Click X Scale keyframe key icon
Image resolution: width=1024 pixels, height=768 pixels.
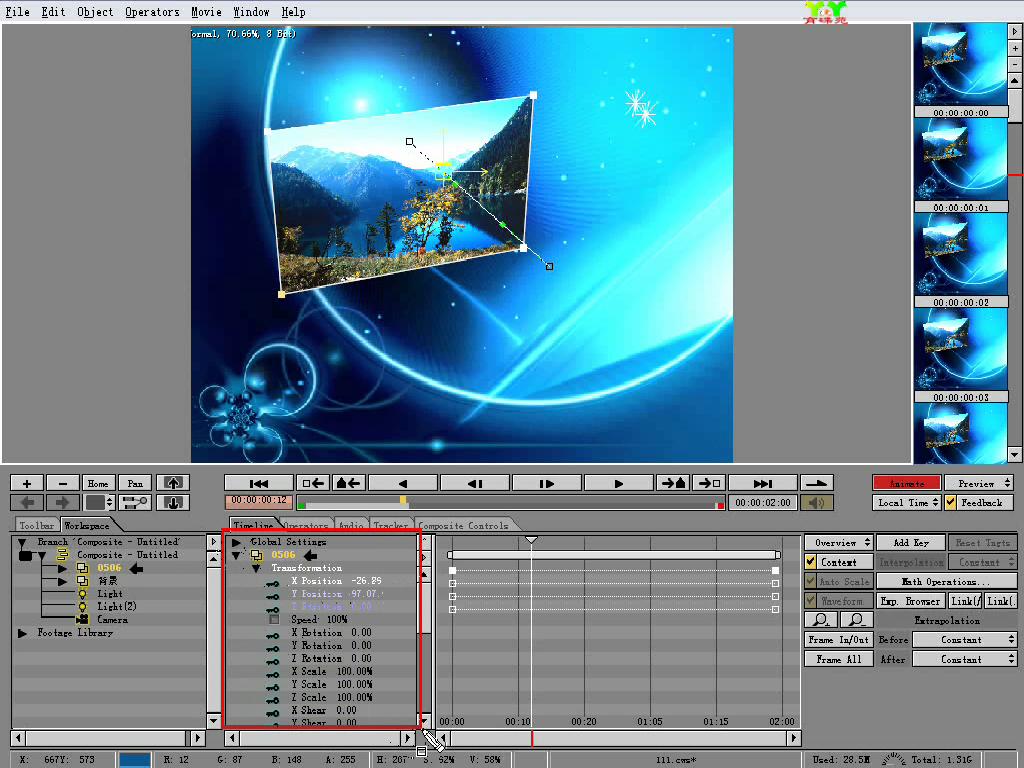(x=272, y=674)
